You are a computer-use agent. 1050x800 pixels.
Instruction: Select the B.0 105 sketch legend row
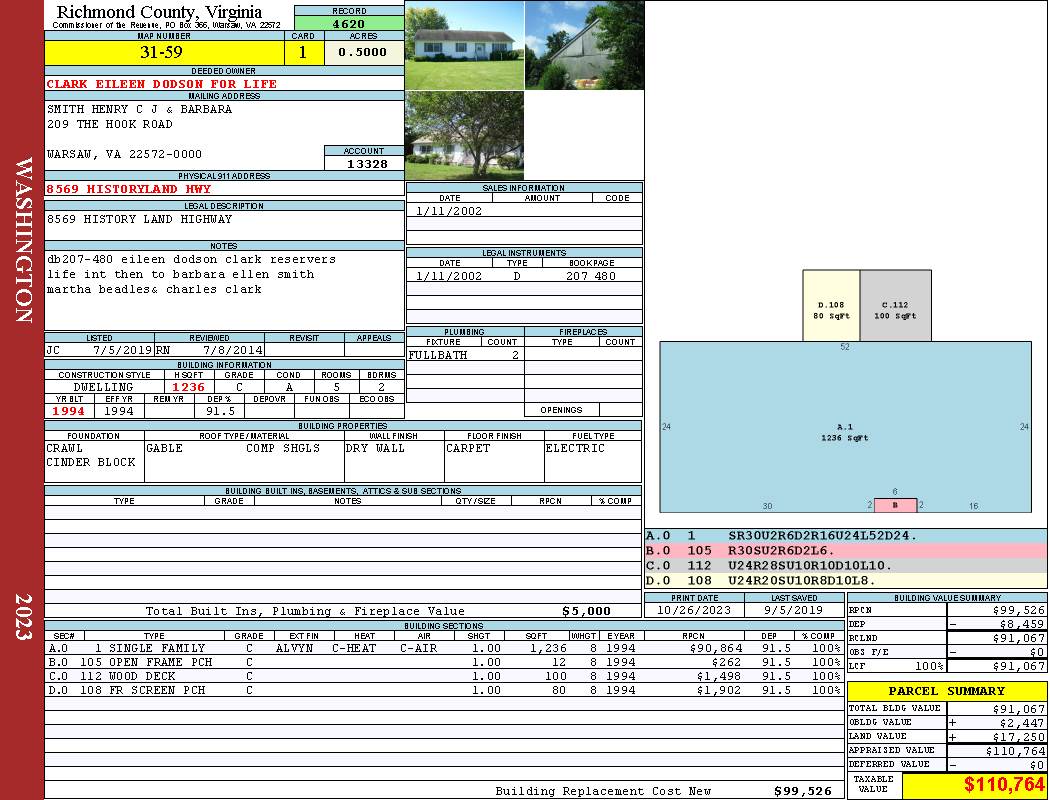pos(845,551)
